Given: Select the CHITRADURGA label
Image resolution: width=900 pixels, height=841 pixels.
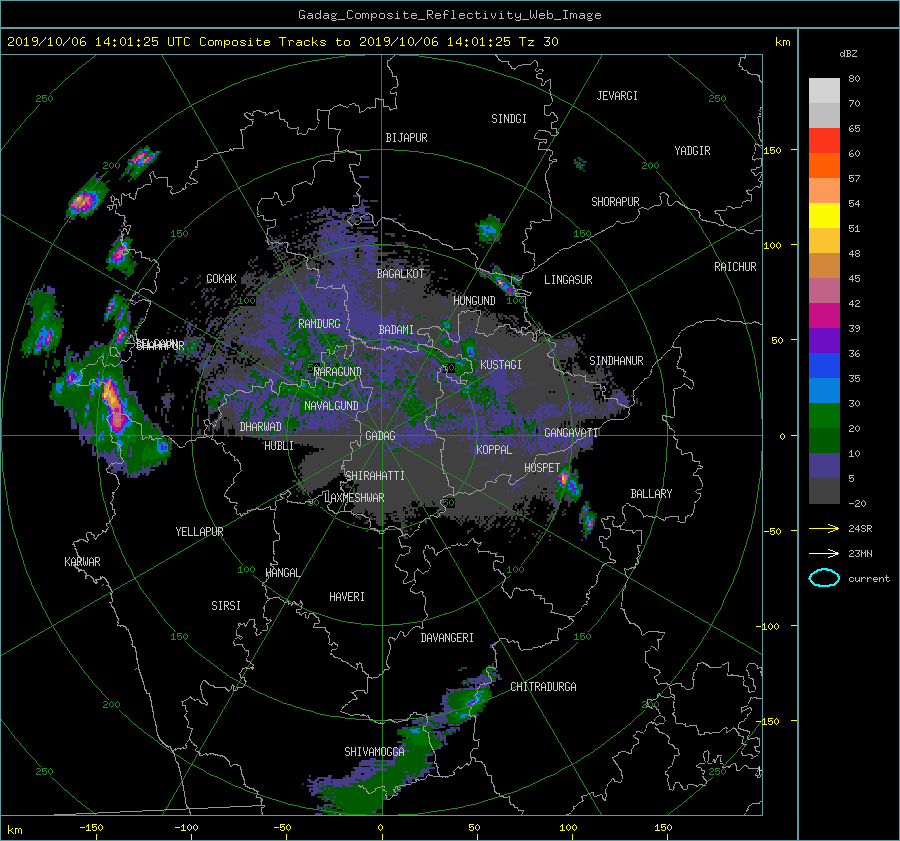Looking at the screenshot, I should tap(543, 687).
